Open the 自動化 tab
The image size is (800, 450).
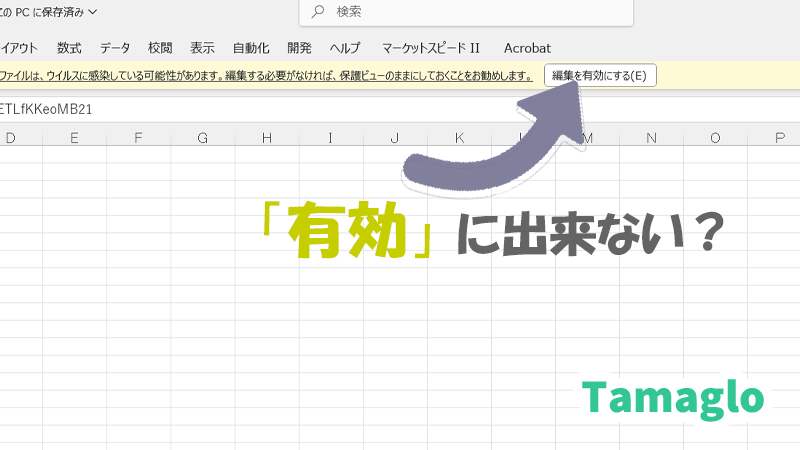250,48
